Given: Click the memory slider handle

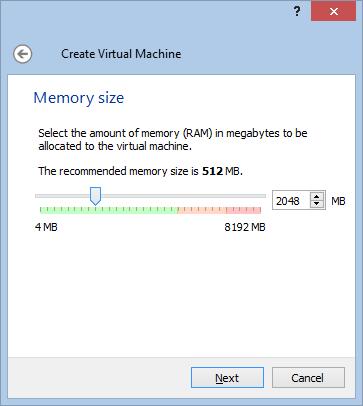Looking at the screenshot, I should pos(96,196).
